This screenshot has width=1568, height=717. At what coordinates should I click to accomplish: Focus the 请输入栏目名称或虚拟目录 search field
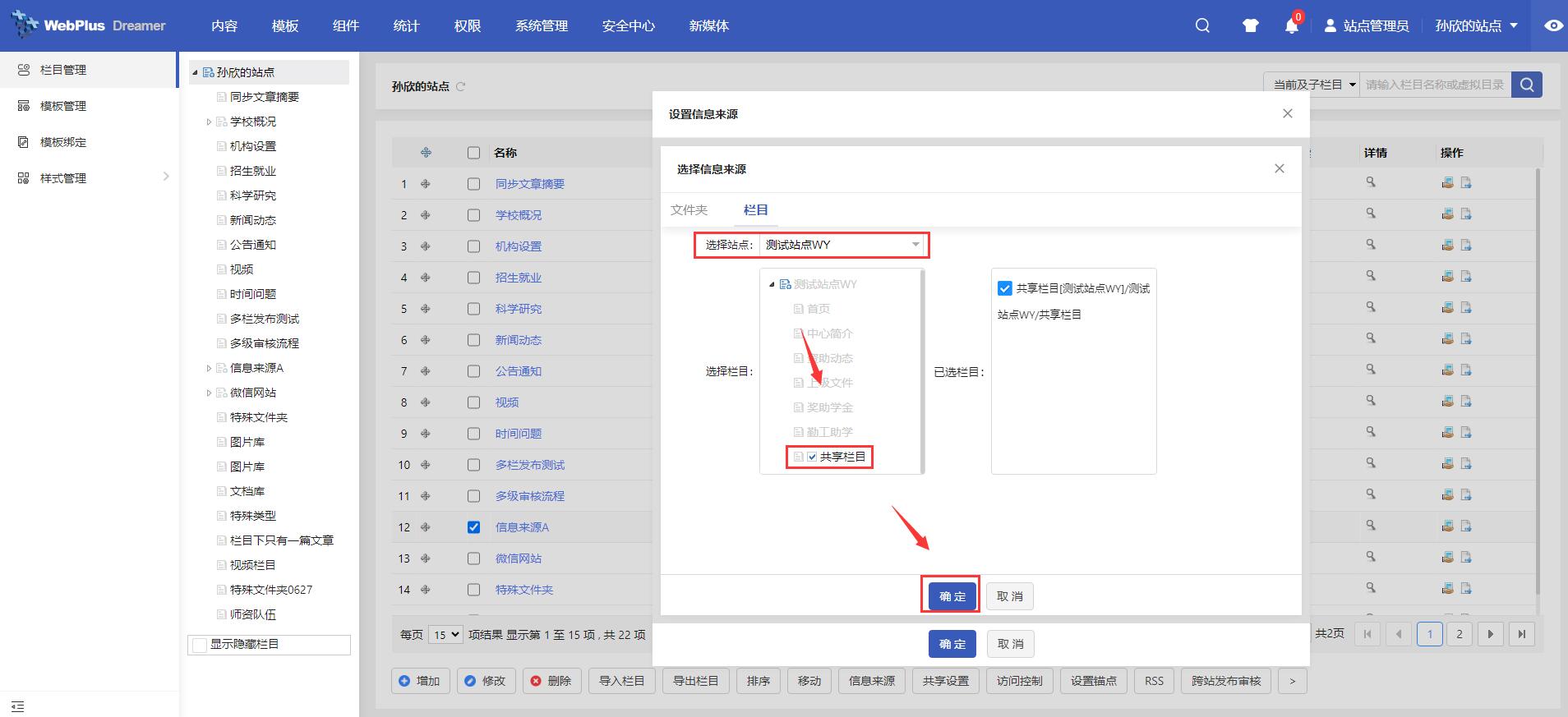[1435, 85]
